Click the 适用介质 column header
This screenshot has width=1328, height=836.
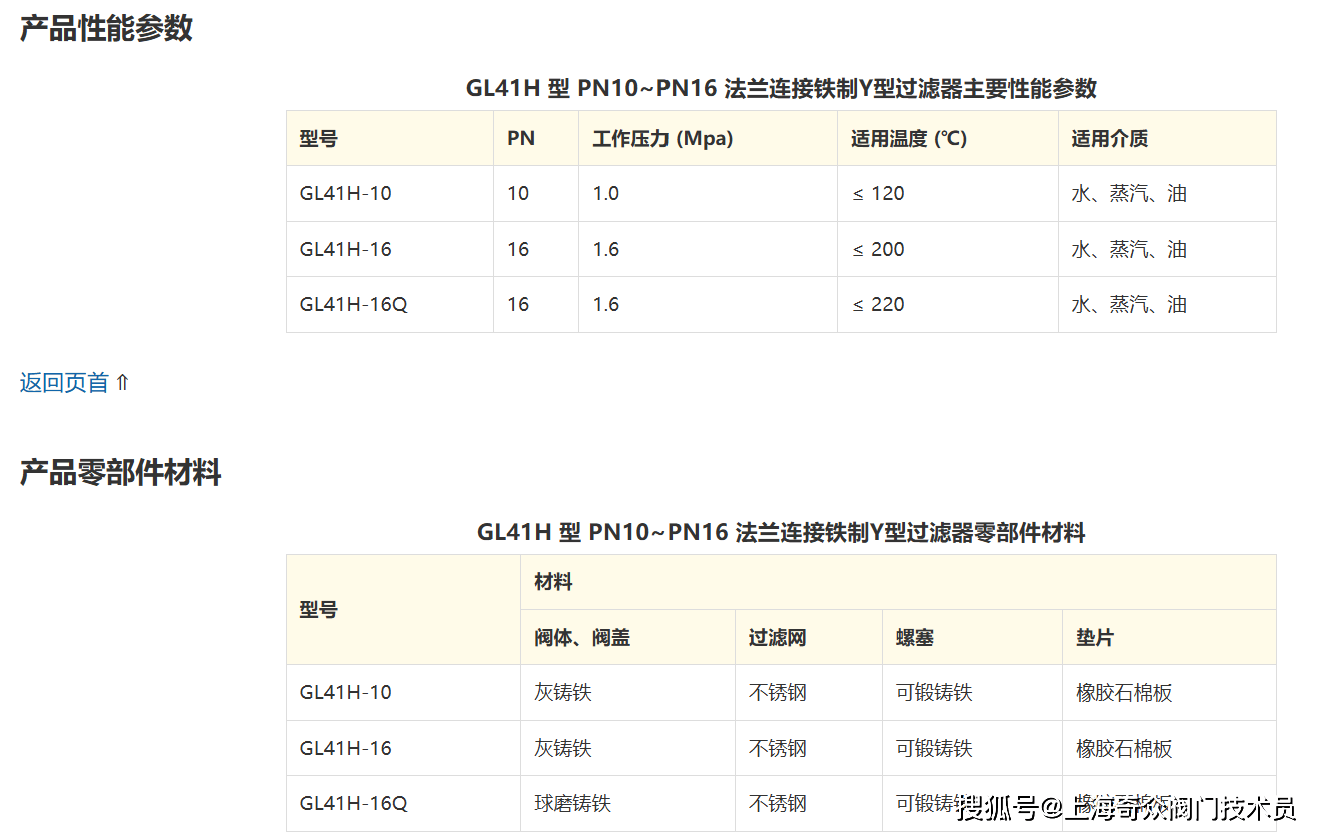(x=1110, y=138)
